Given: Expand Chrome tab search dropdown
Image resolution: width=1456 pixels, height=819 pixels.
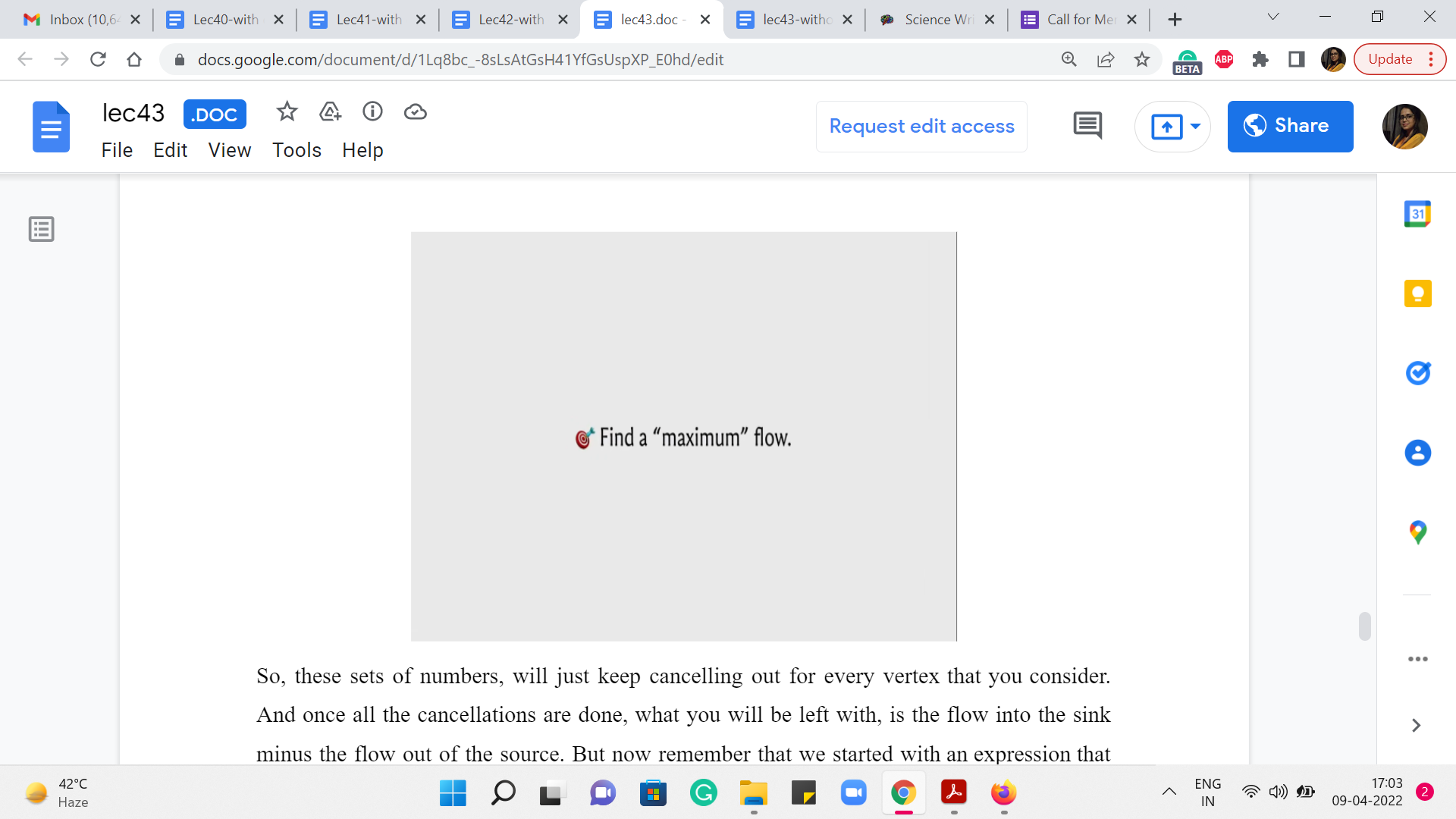Looking at the screenshot, I should tap(1273, 17).
